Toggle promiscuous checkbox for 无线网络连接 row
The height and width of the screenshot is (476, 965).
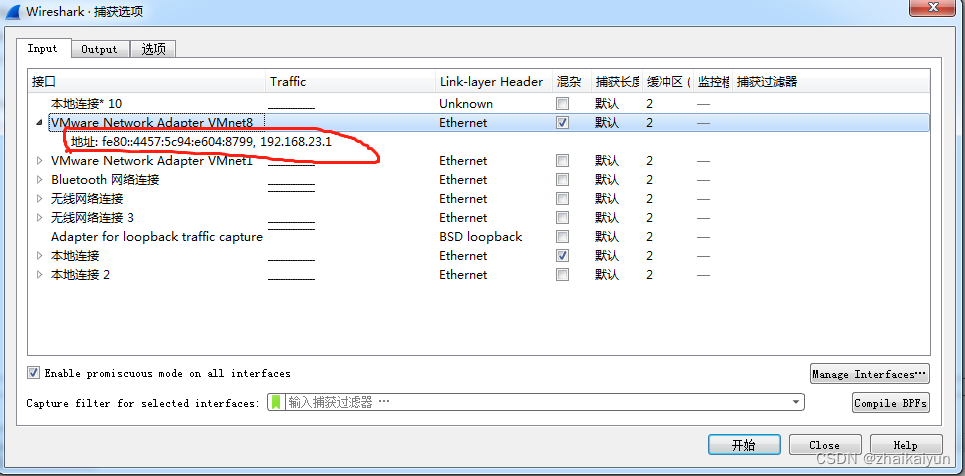pos(562,199)
